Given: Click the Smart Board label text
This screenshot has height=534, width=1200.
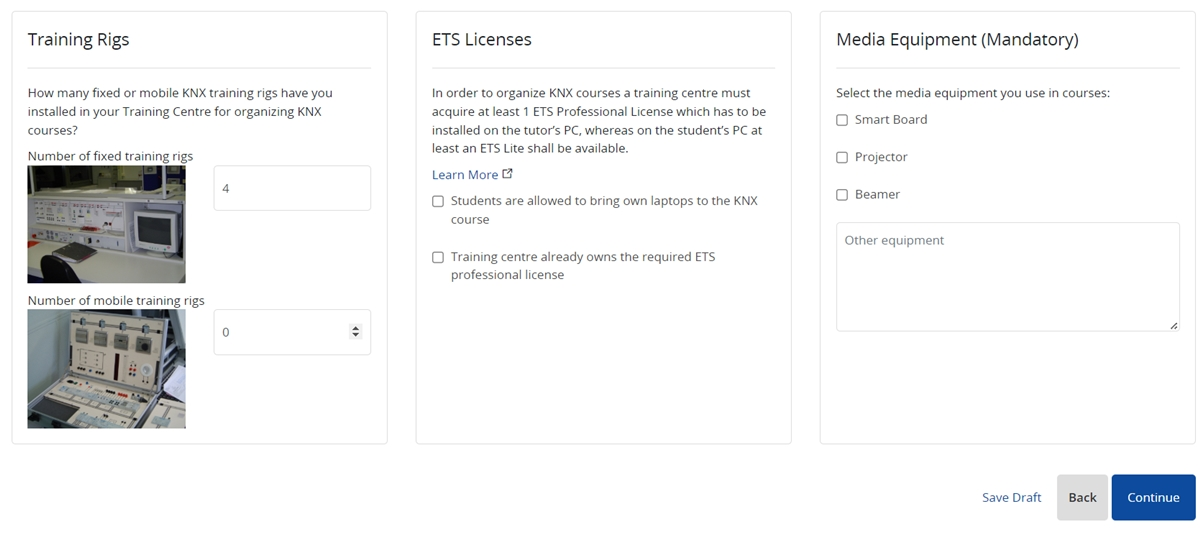Looking at the screenshot, I should pyautogui.click(x=891, y=120).
